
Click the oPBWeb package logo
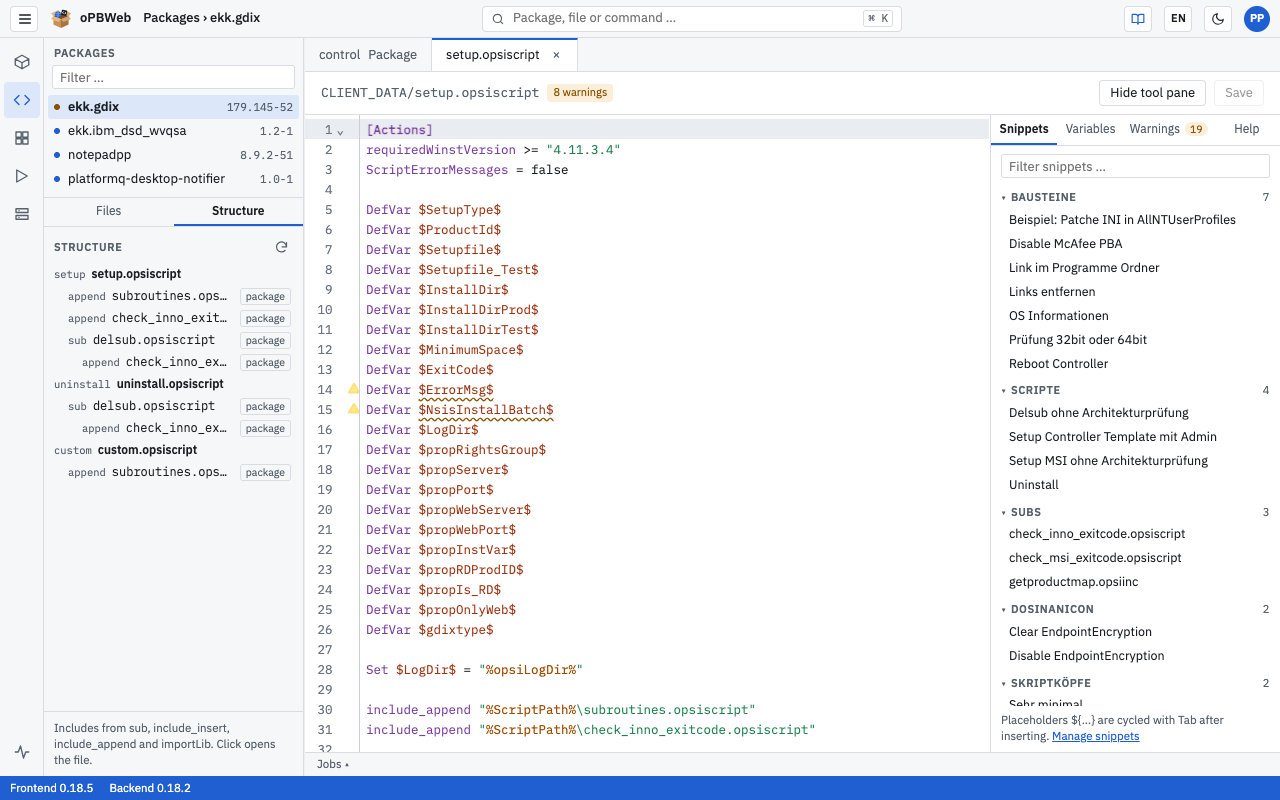click(61, 18)
